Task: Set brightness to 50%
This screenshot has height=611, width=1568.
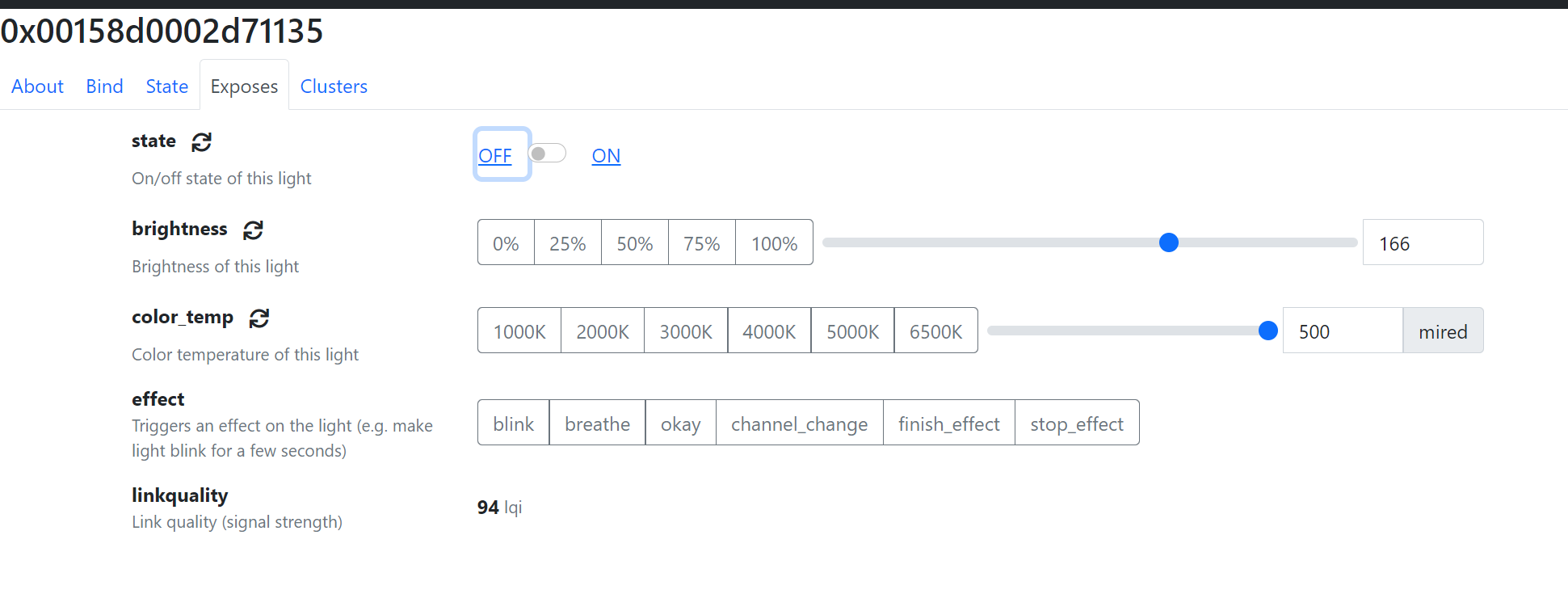Action: tap(634, 243)
